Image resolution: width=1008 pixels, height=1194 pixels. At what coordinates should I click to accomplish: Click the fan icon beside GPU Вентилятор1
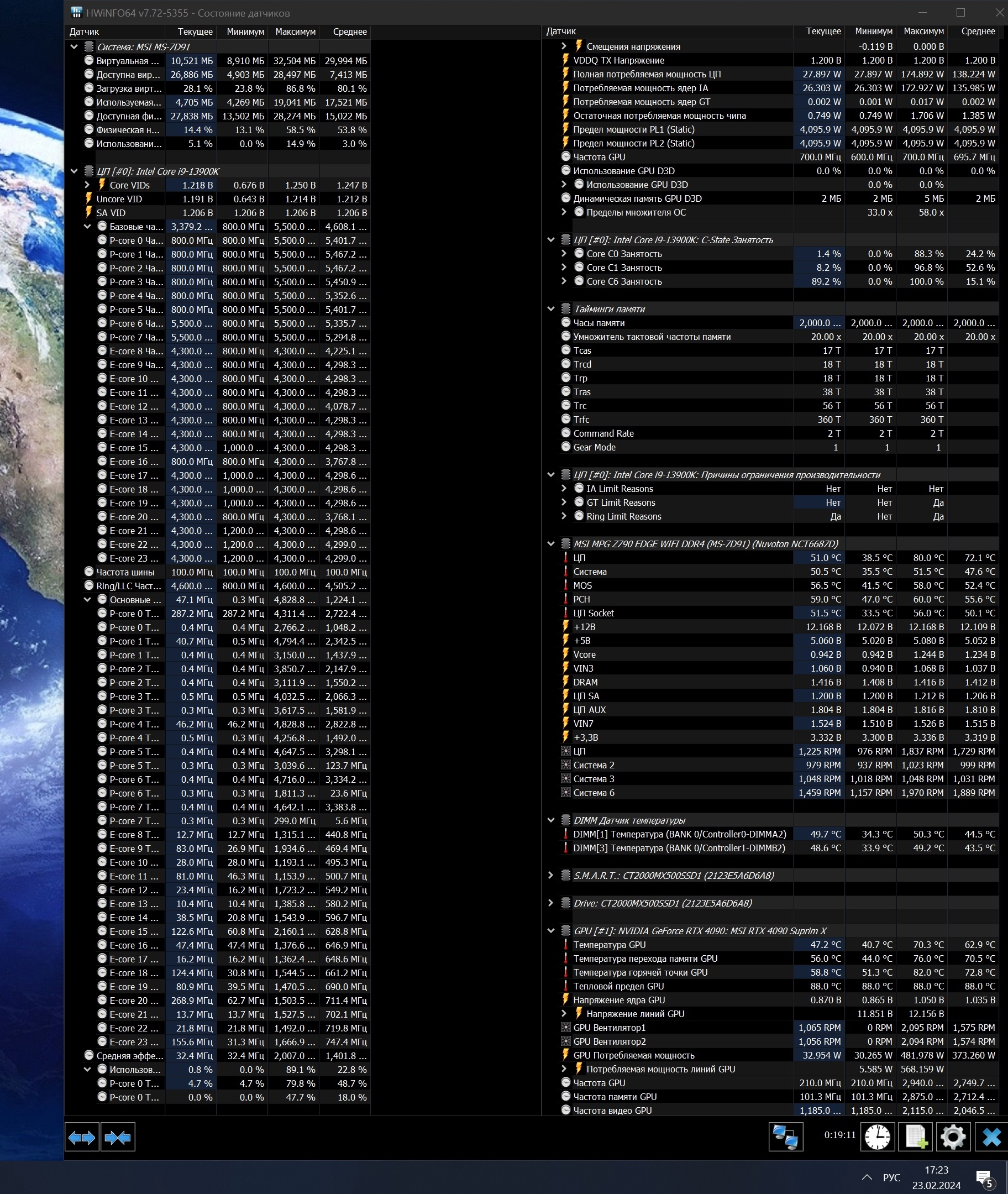pos(566,1028)
